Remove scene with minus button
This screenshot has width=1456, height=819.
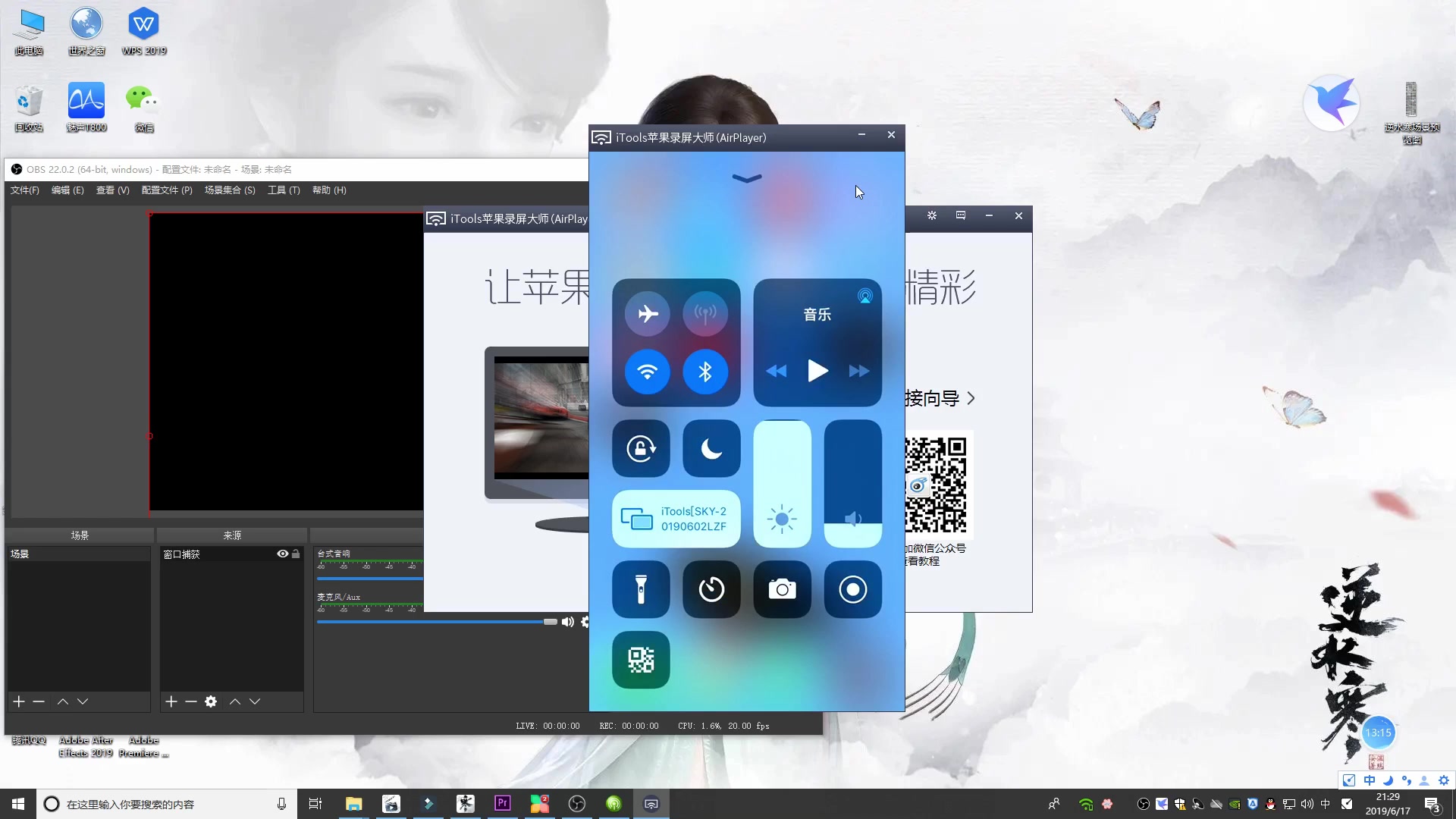coord(39,701)
